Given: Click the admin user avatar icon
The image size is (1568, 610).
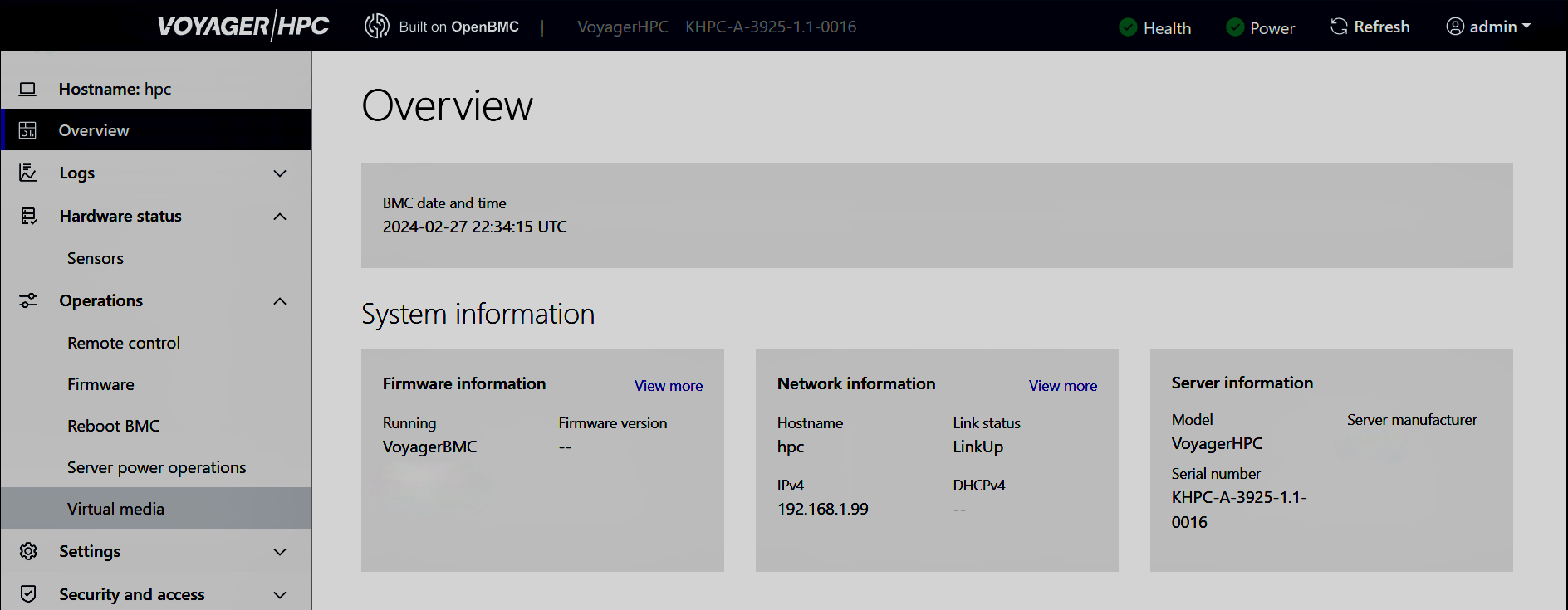Looking at the screenshot, I should click(x=1455, y=27).
